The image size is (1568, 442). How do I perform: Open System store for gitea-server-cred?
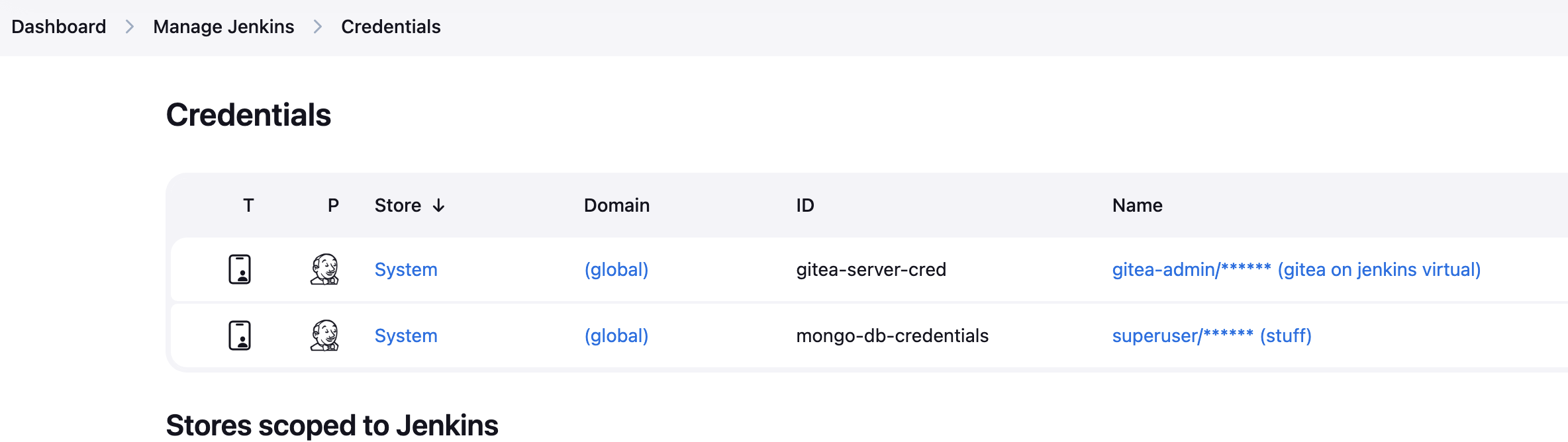click(x=406, y=269)
